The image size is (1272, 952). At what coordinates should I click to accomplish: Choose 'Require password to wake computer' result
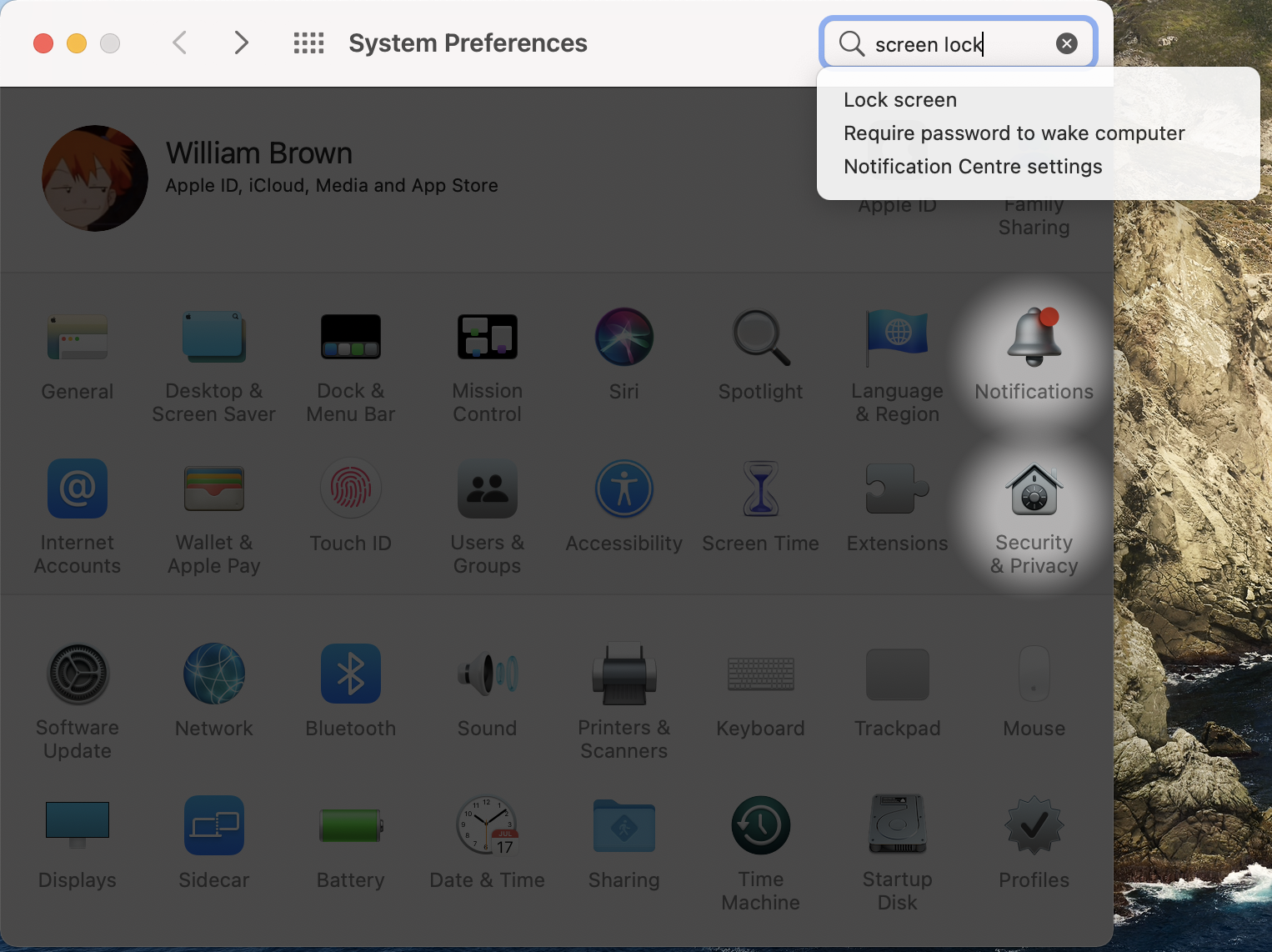click(1014, 133)
